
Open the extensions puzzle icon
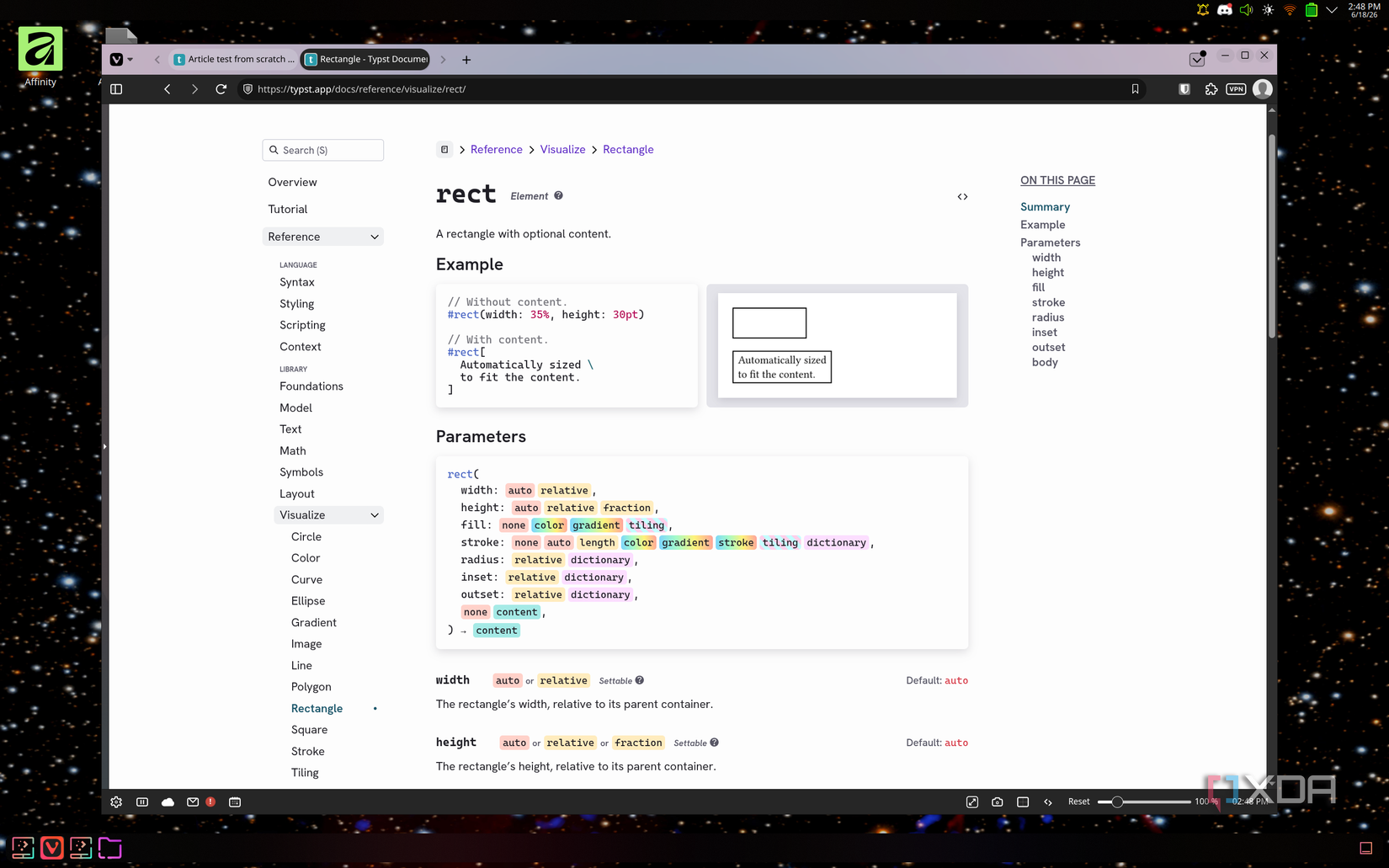(x=1211, y=89)
